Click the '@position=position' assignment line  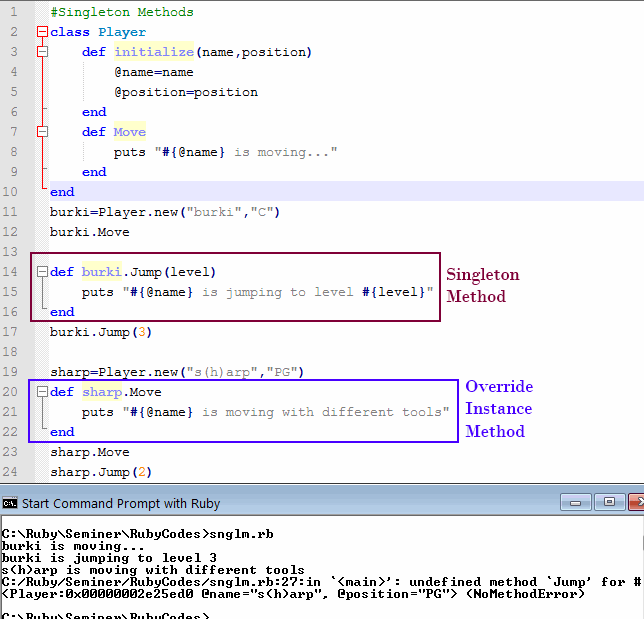tap(185, 92)
